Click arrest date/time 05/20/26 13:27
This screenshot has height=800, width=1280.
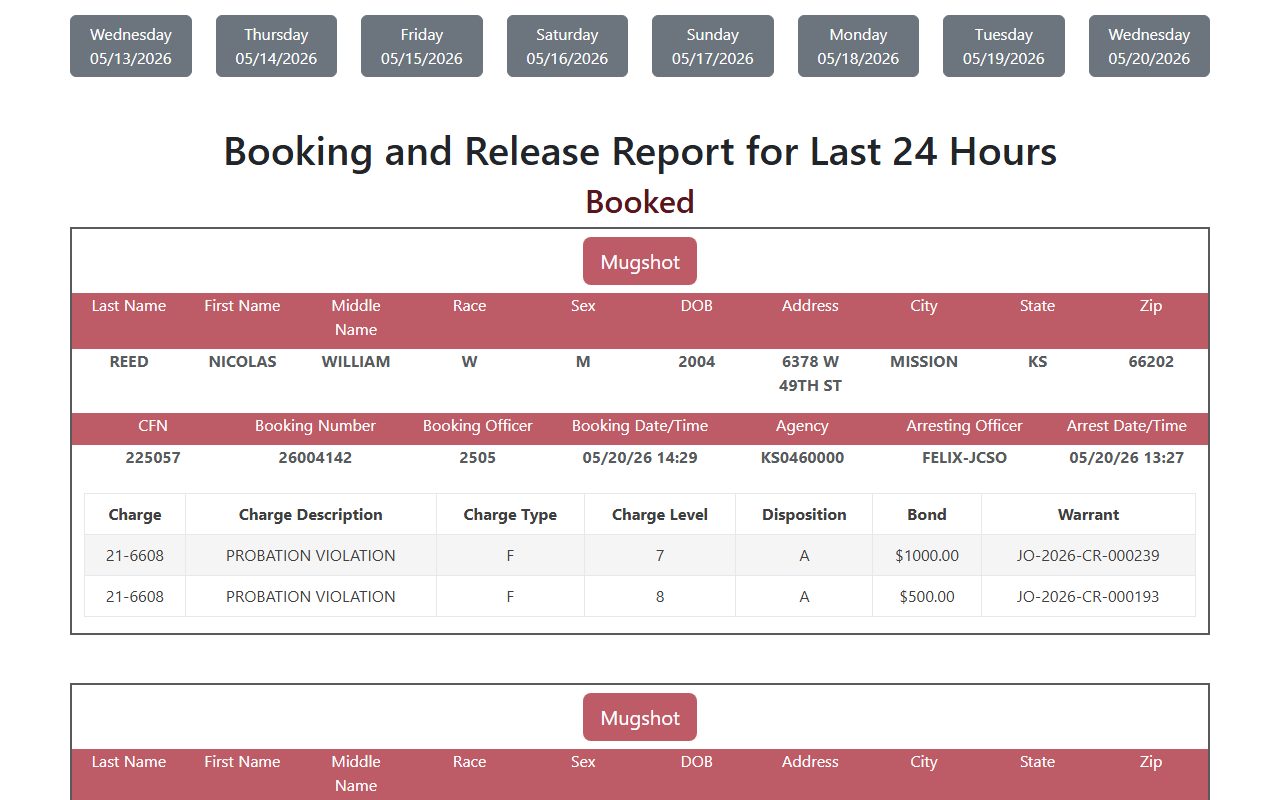tap(1127, 458)
